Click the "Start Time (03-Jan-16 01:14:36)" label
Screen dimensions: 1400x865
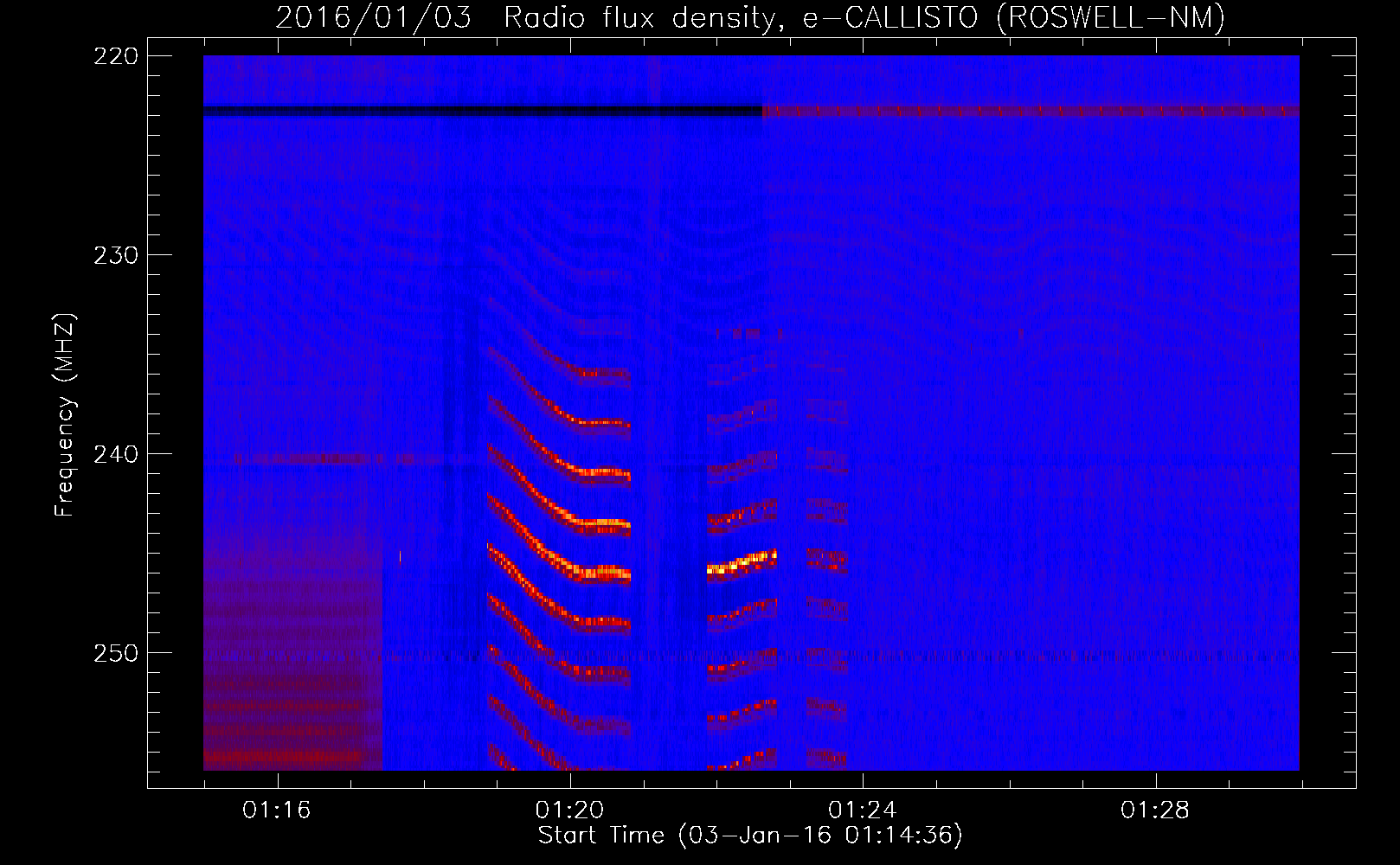[x=750, y=835]
